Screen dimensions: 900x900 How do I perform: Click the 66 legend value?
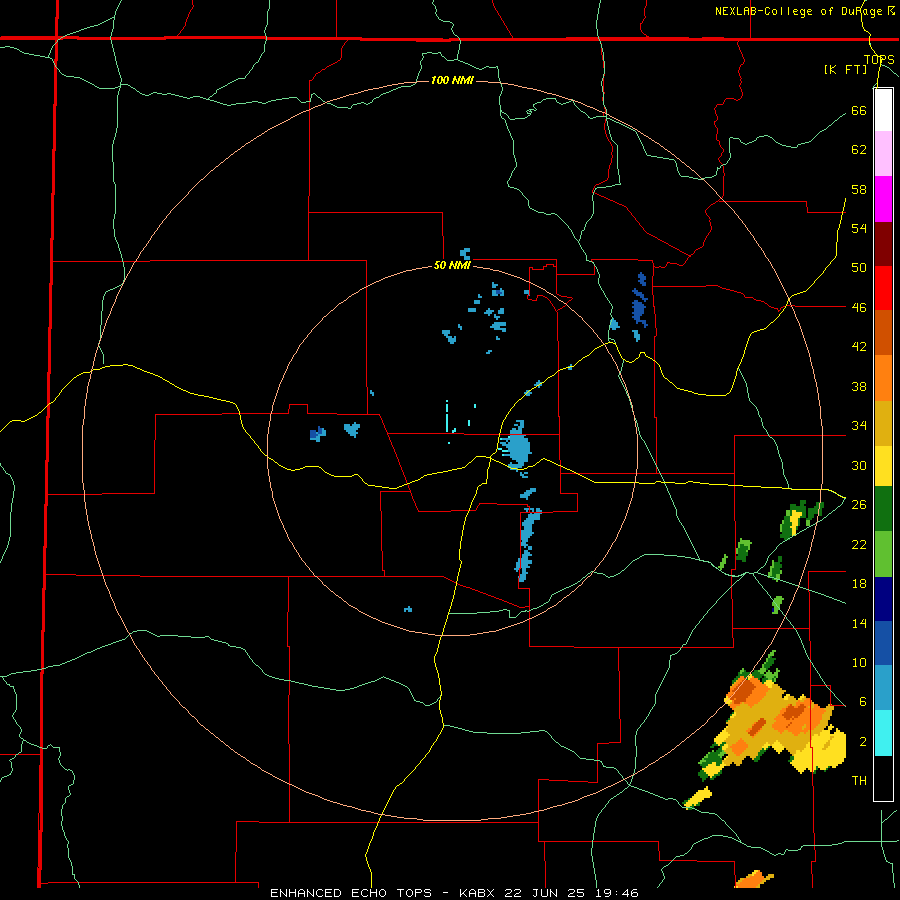coord(859,110)
